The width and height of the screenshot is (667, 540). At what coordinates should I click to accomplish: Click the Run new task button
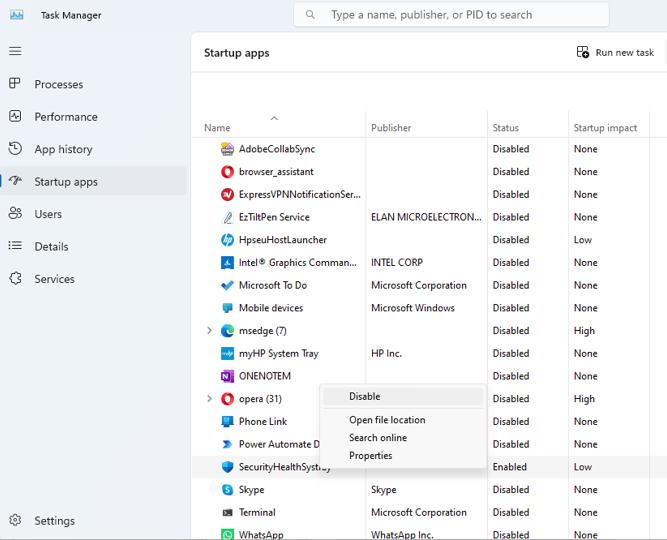pyautogui.click(x=615, y=52)
